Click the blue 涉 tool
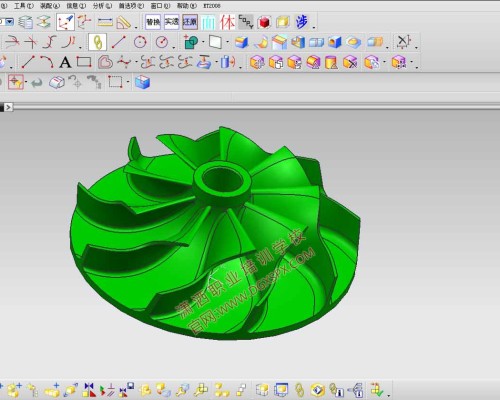The width and height of the screenshot is (500, 400). [x=301, y=22]
